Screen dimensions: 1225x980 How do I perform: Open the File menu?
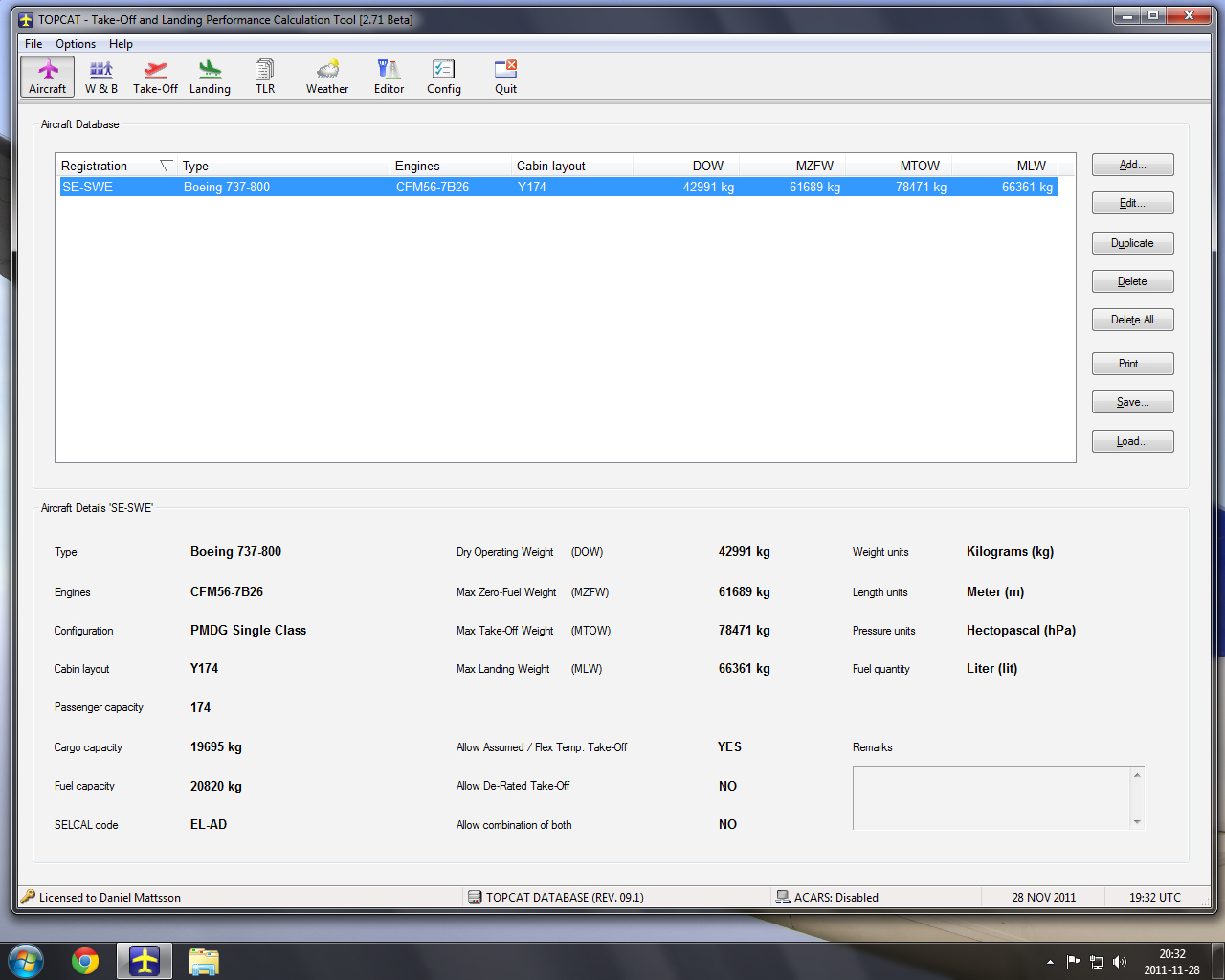[33, 44]
